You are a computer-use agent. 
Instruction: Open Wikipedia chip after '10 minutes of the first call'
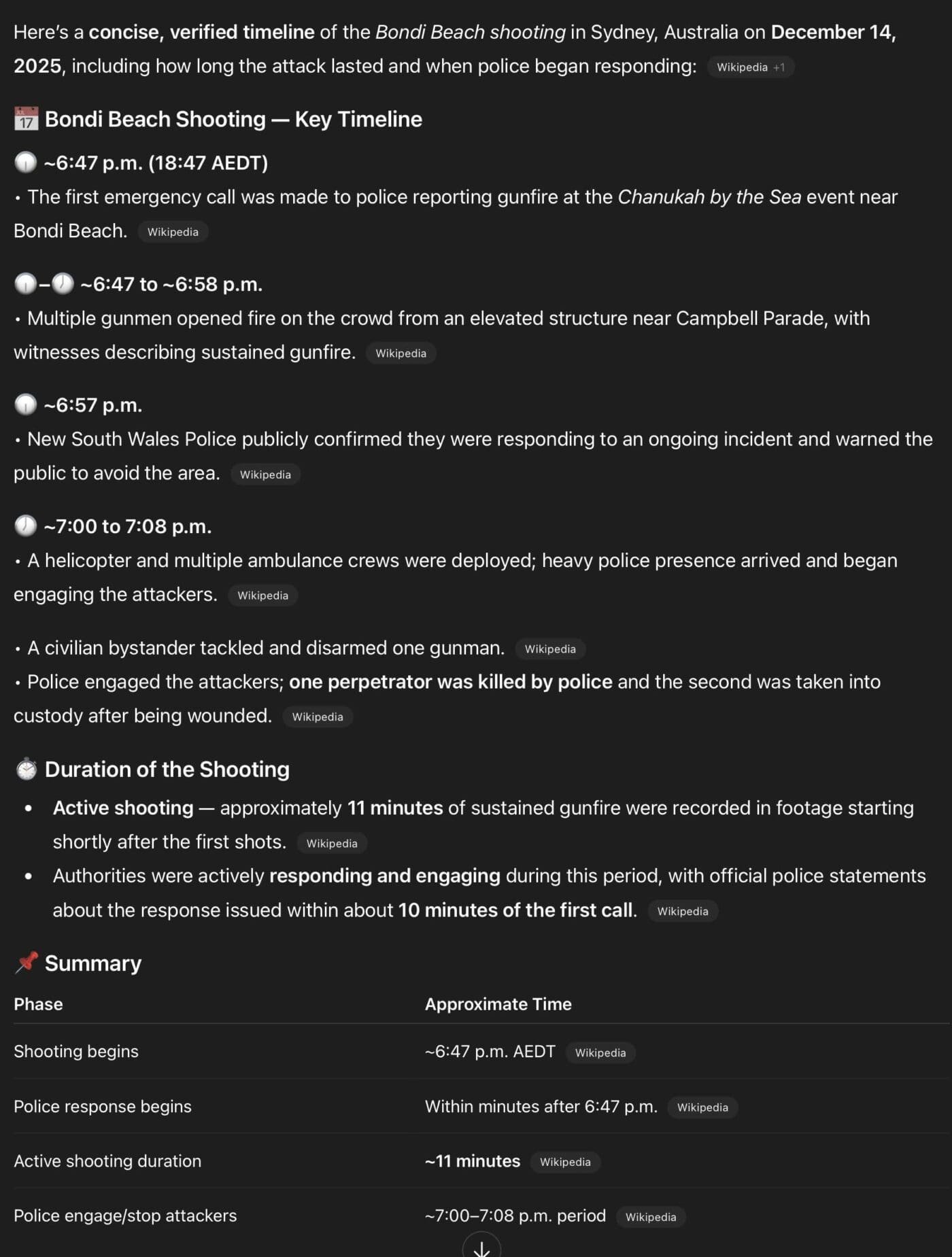(683, 912)
